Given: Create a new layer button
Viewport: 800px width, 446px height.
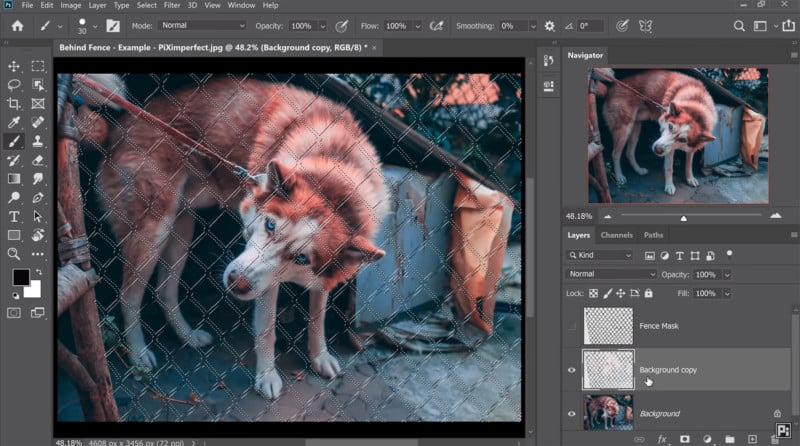Looking at the screenshot, I should coord(752,439).
